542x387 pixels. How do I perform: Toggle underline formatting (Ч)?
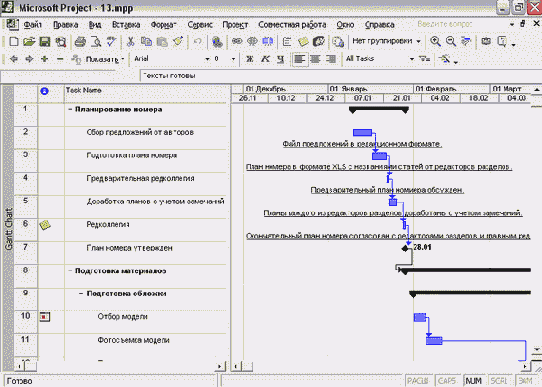coord(281,59)
